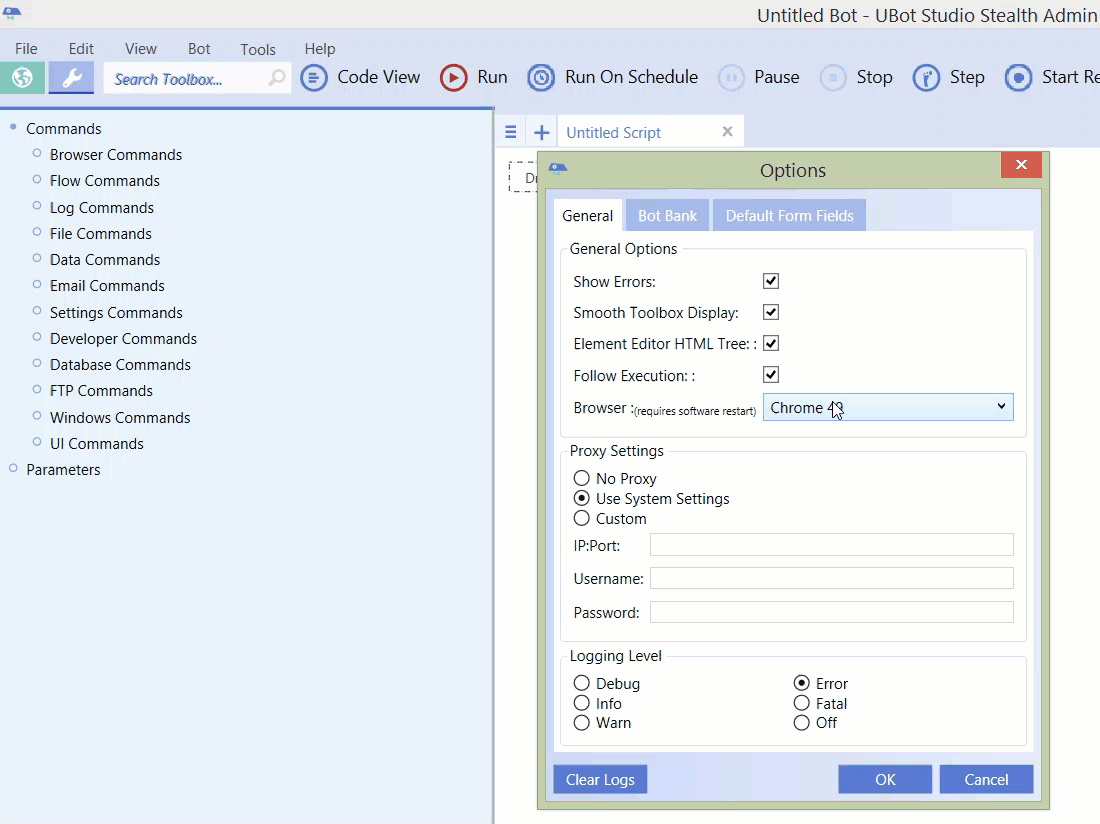The image size is (1100, 824).
Task: Close the Options dialog with red X
Action: [x=1021, y=165]
